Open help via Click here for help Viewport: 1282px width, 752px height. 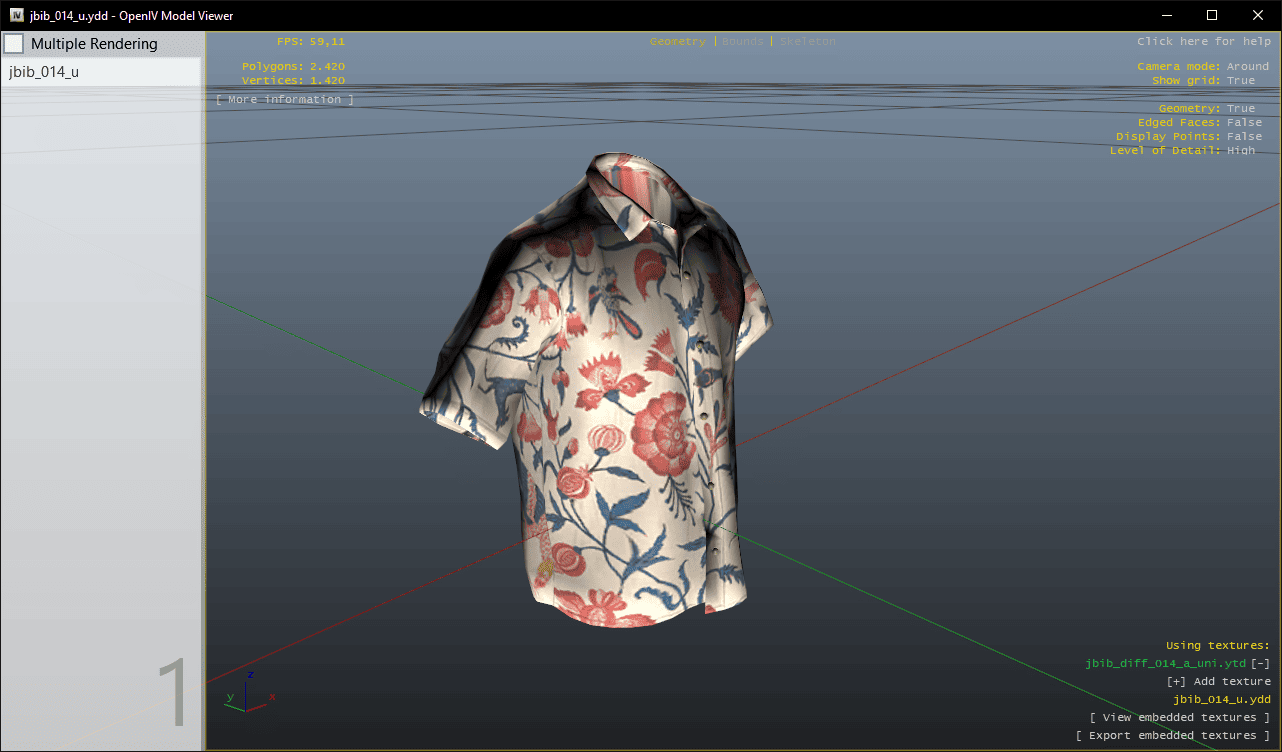(x=1203, y=41)
